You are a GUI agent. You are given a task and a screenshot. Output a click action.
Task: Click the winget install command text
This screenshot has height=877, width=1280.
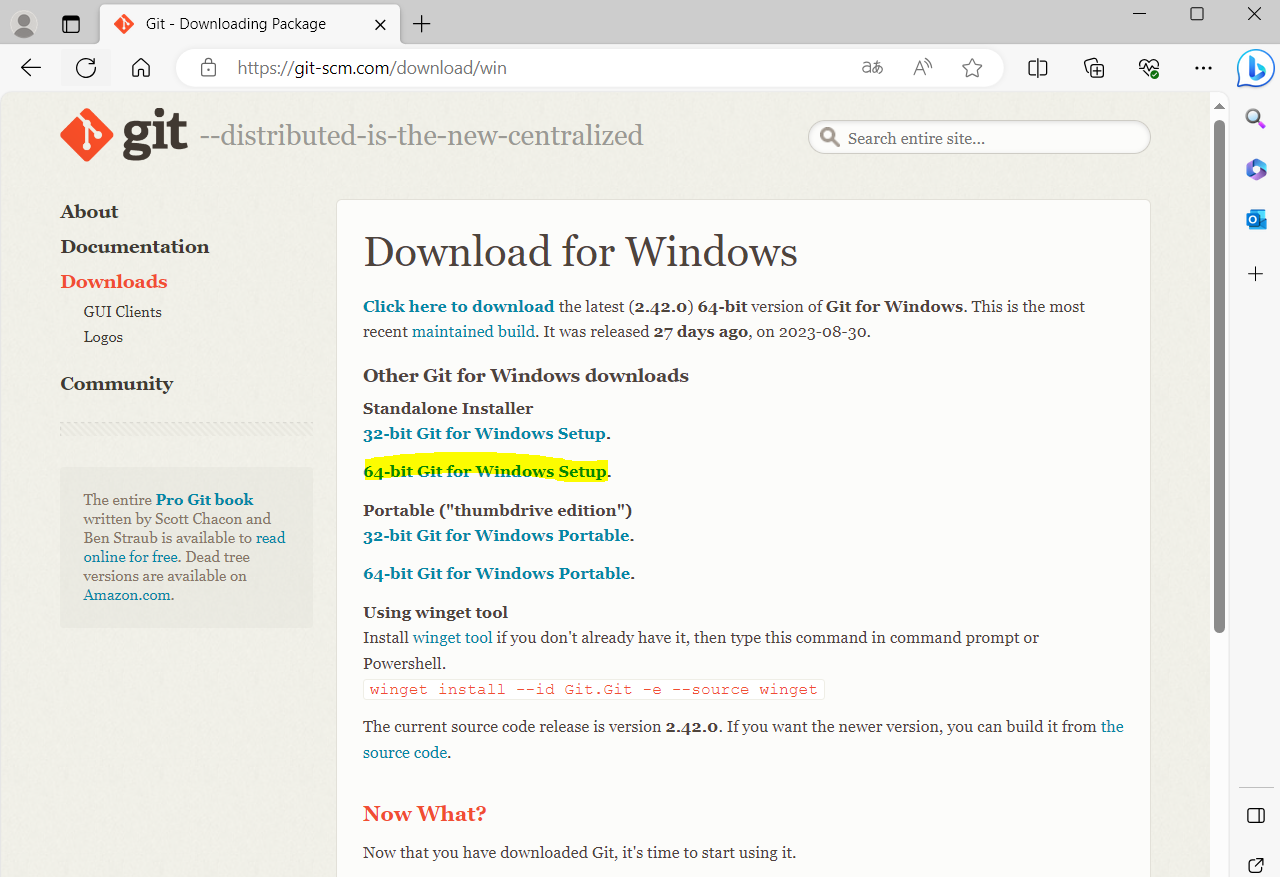(x=593, y=689)
